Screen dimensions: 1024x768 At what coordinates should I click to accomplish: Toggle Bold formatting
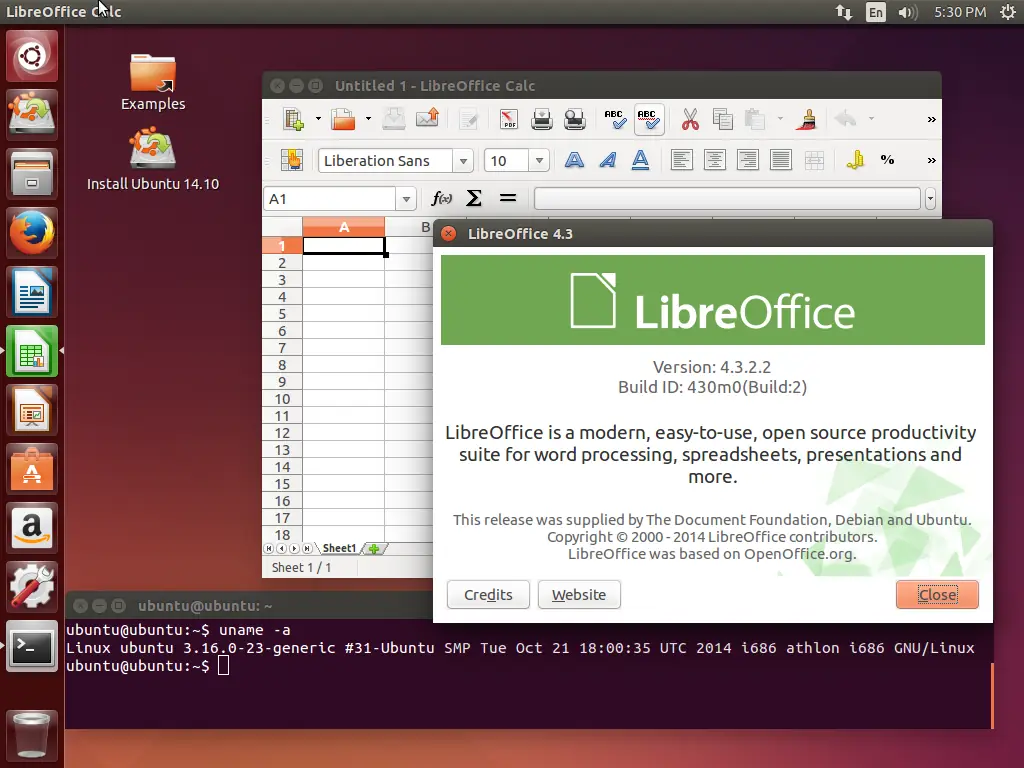574,160
